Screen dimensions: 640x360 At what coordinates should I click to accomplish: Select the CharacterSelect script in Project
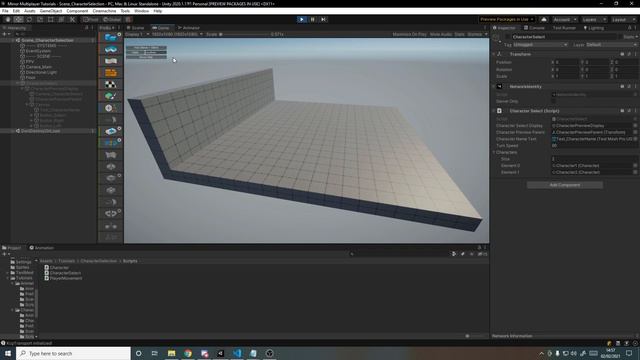pyautogui.click(x=62, y=273)
